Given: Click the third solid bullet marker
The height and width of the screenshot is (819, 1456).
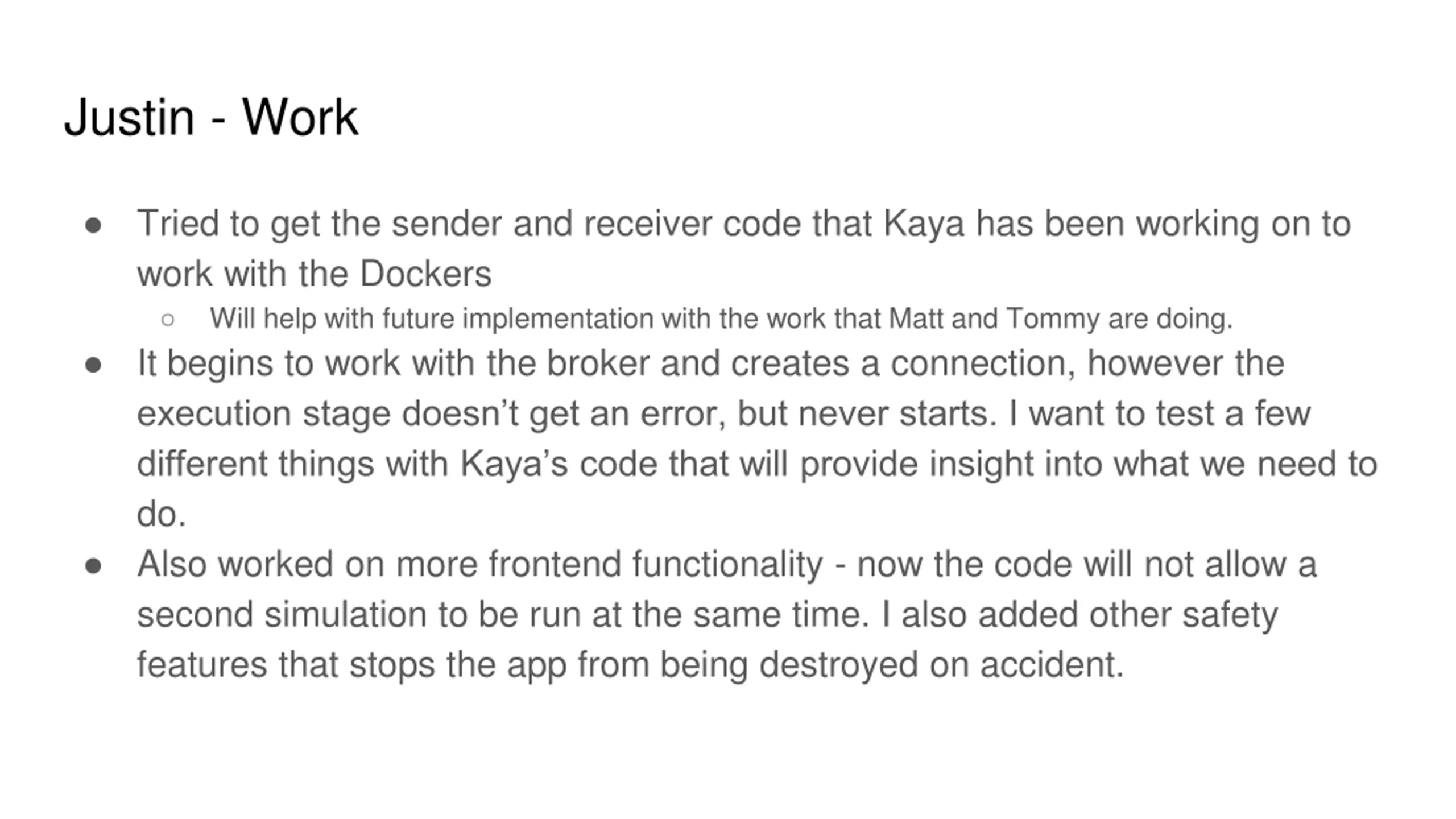Looking at the screenshot, I should (93, 566).
